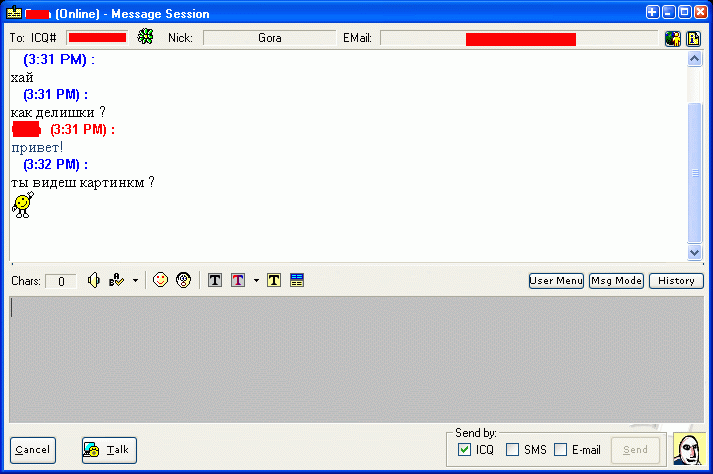
Task: Click the chat scrollbar thumb
Action: tap(695, 173)
